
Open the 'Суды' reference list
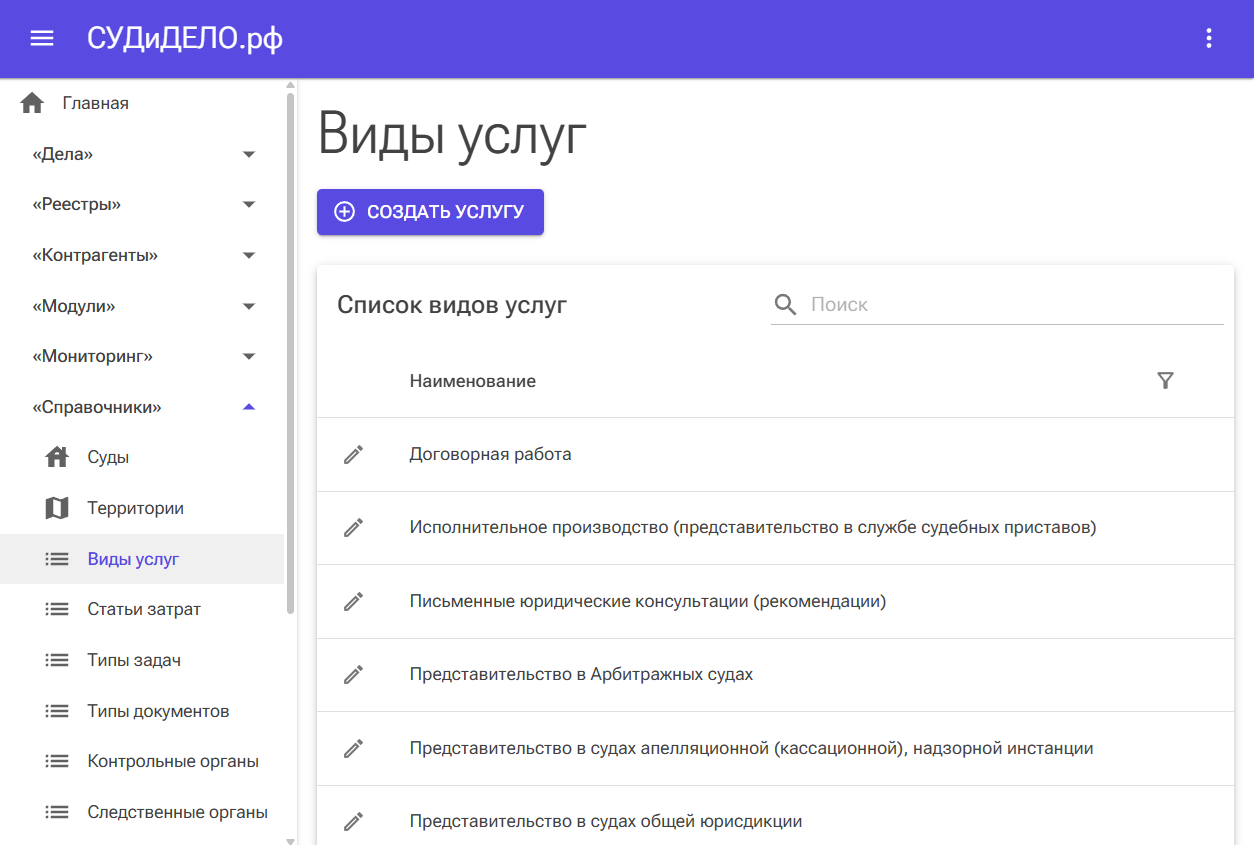coord(108,458)
